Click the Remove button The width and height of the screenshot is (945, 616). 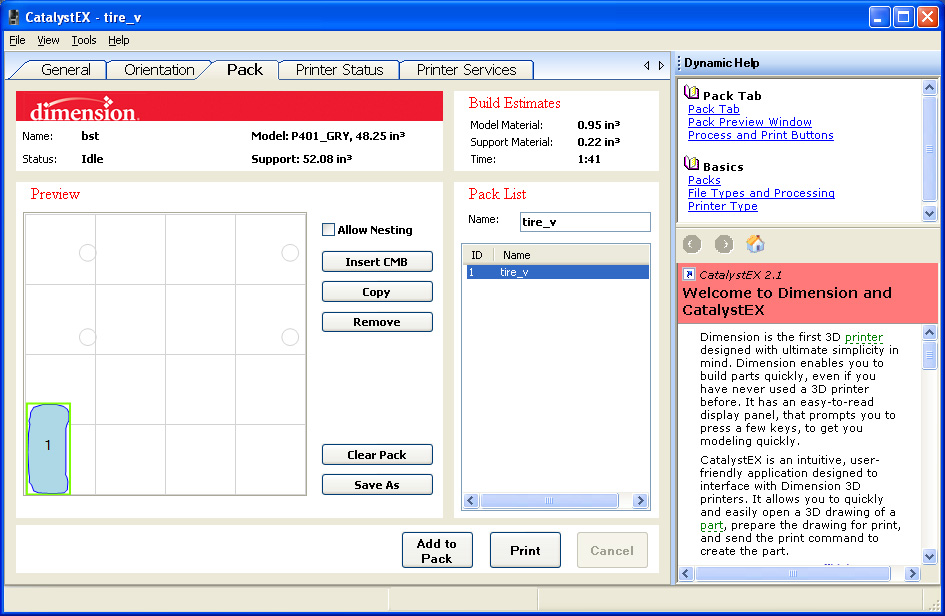point(377,322)
